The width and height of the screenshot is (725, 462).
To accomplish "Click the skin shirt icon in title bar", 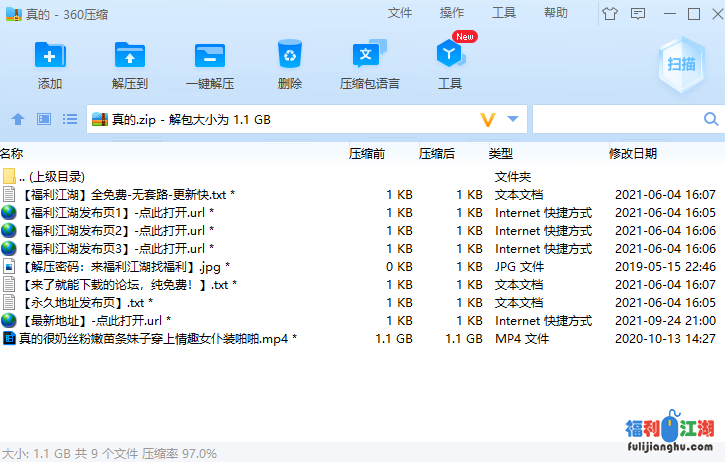I will [610, 13].
